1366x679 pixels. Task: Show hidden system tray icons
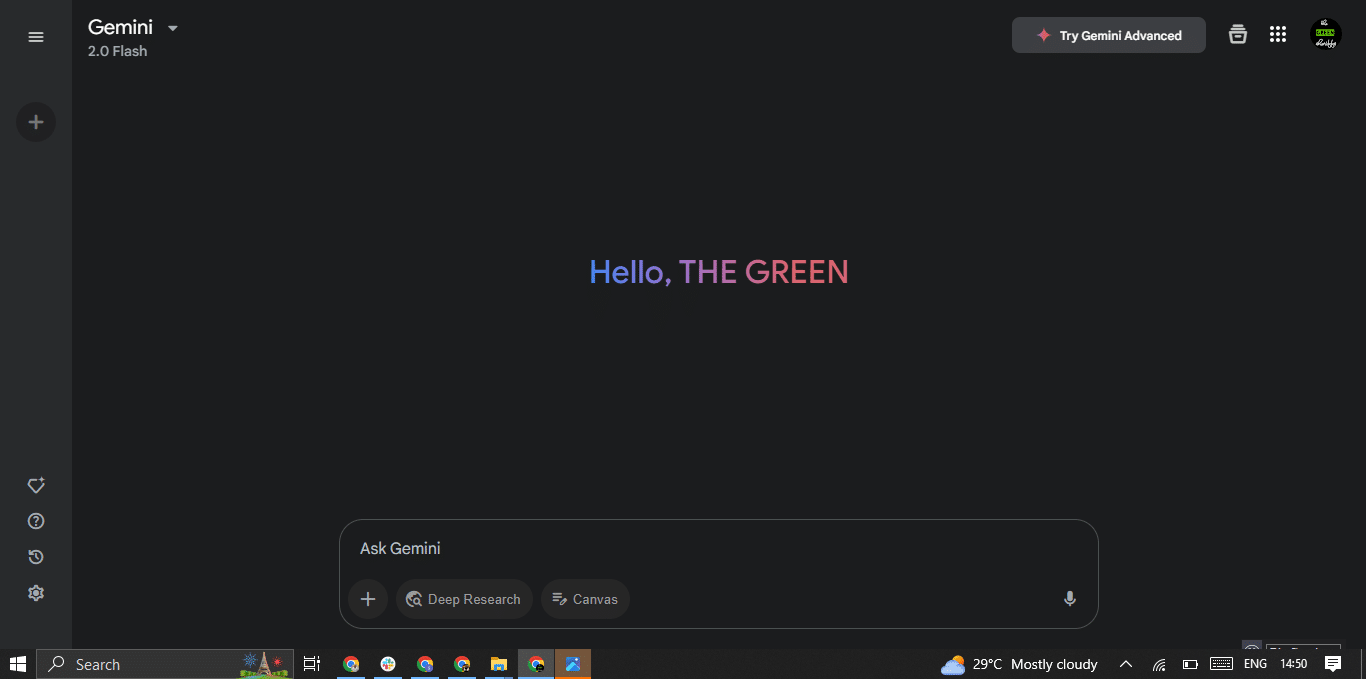coord(1125,664)
